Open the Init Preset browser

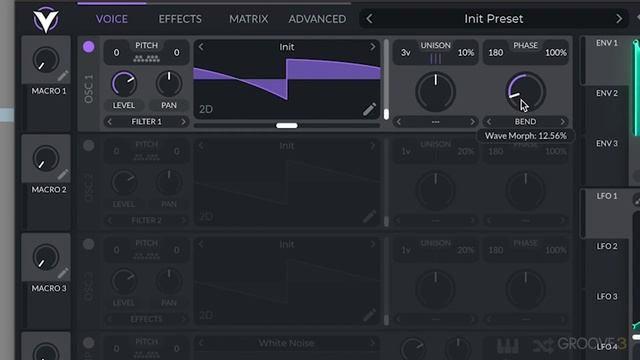click(x=493, y=18)
